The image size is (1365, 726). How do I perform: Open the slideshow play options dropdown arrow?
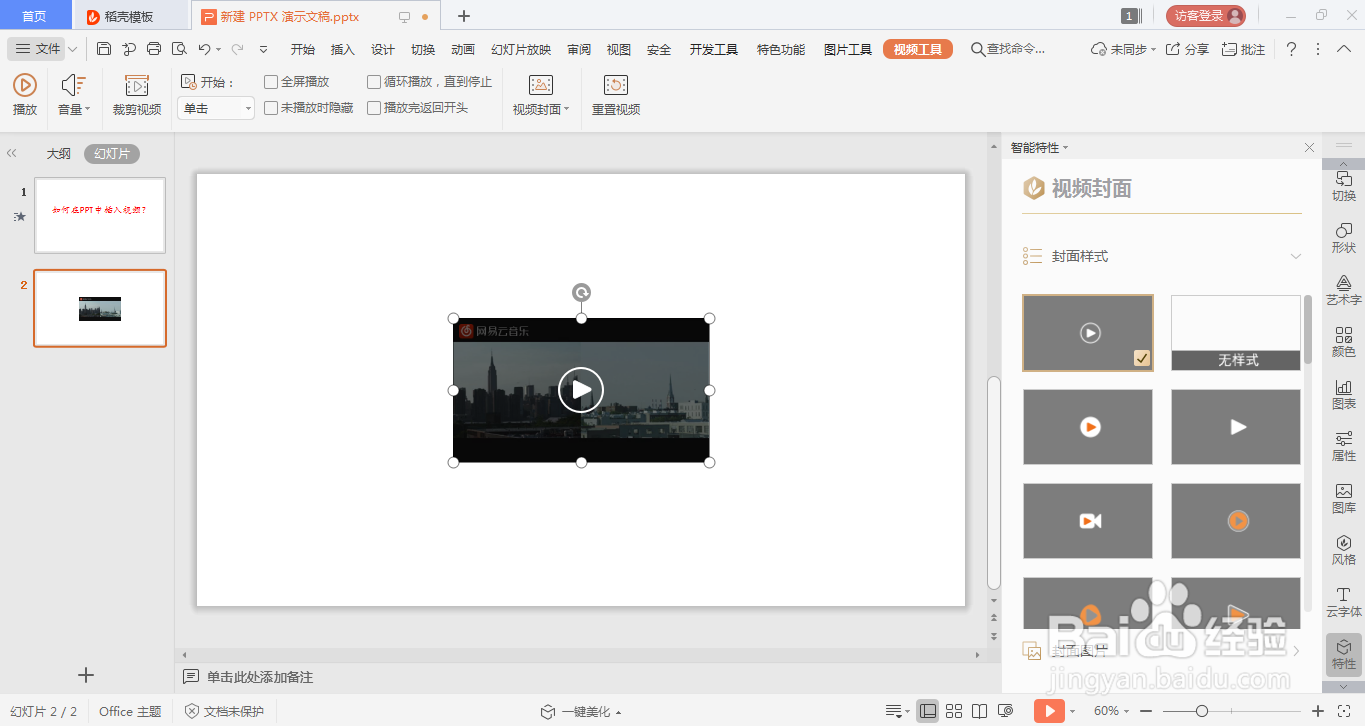(1072, 711)
